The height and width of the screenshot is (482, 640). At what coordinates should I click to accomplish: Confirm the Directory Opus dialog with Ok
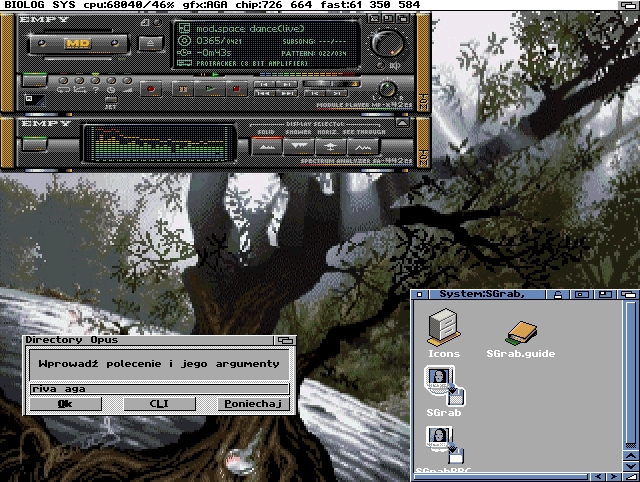pyautogui.click(x=65, y=404)
